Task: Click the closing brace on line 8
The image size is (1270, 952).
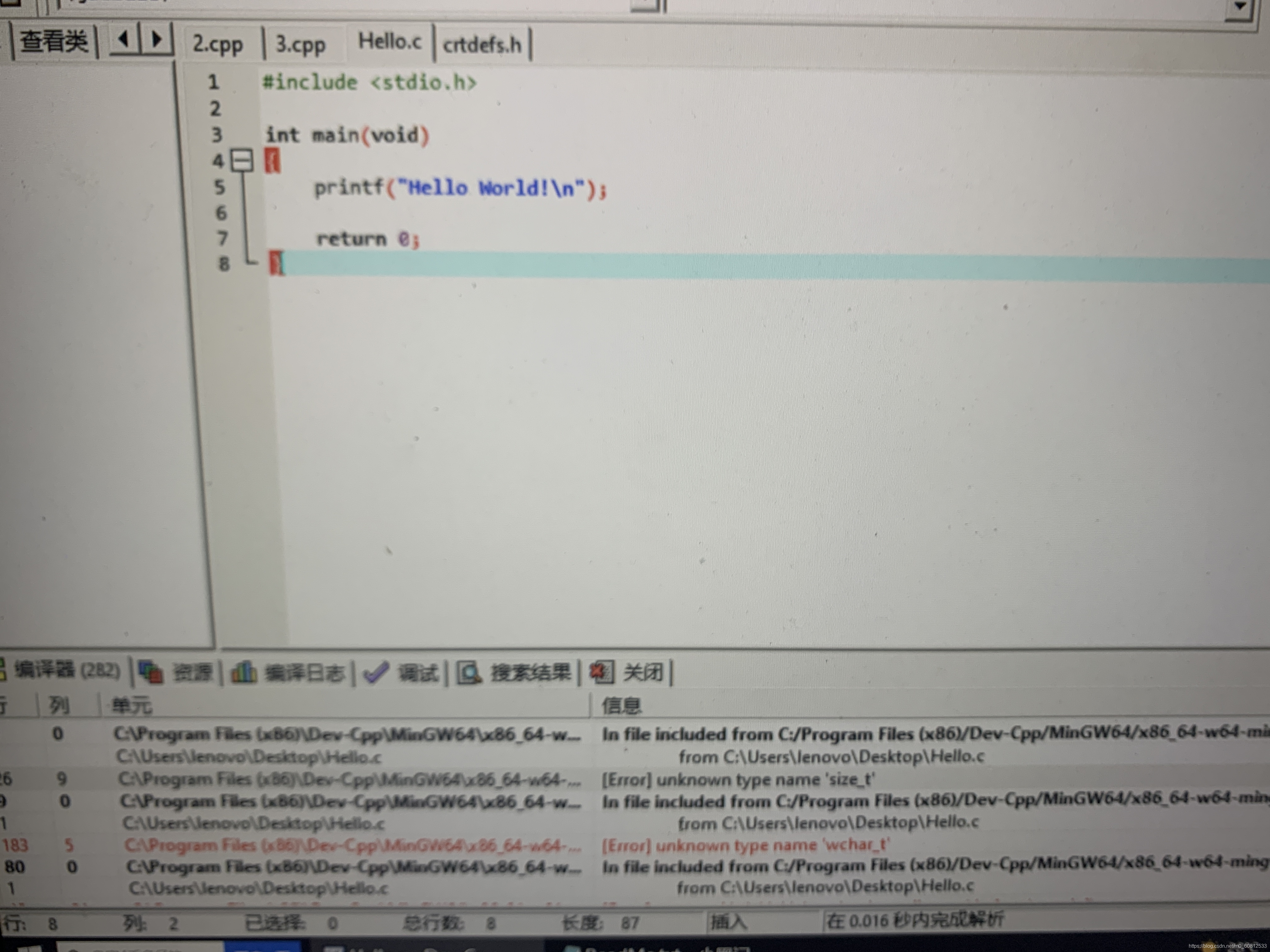Action: pyautogui.click(x=276, y=264)
